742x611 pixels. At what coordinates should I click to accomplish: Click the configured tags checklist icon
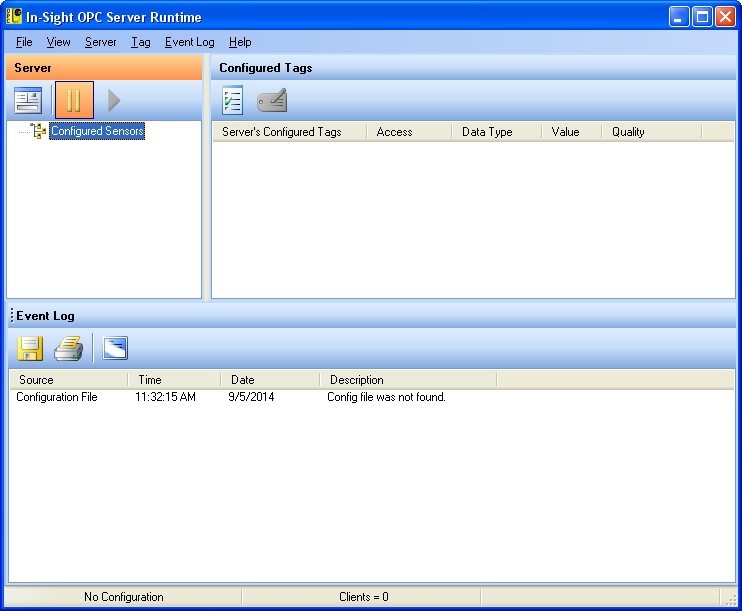[232, 100]
